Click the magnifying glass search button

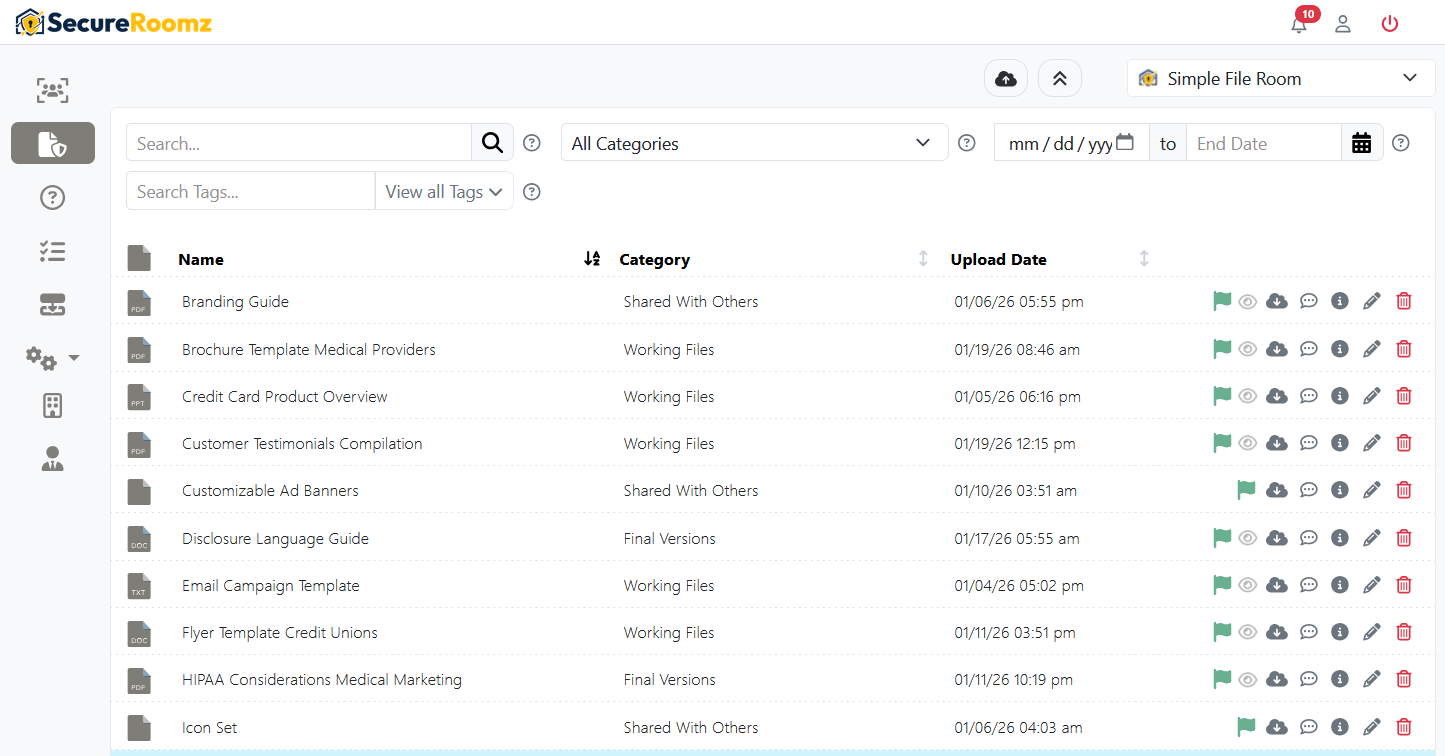pos(492,143)
